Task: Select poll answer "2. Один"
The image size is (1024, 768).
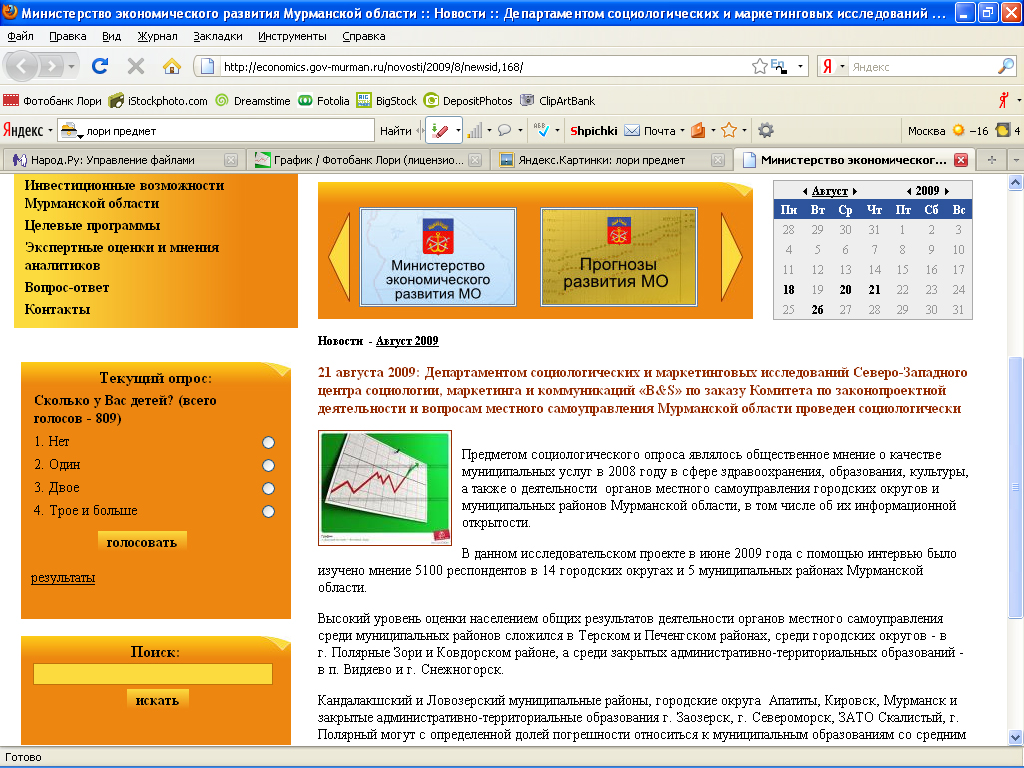Action: click(268, 466)
